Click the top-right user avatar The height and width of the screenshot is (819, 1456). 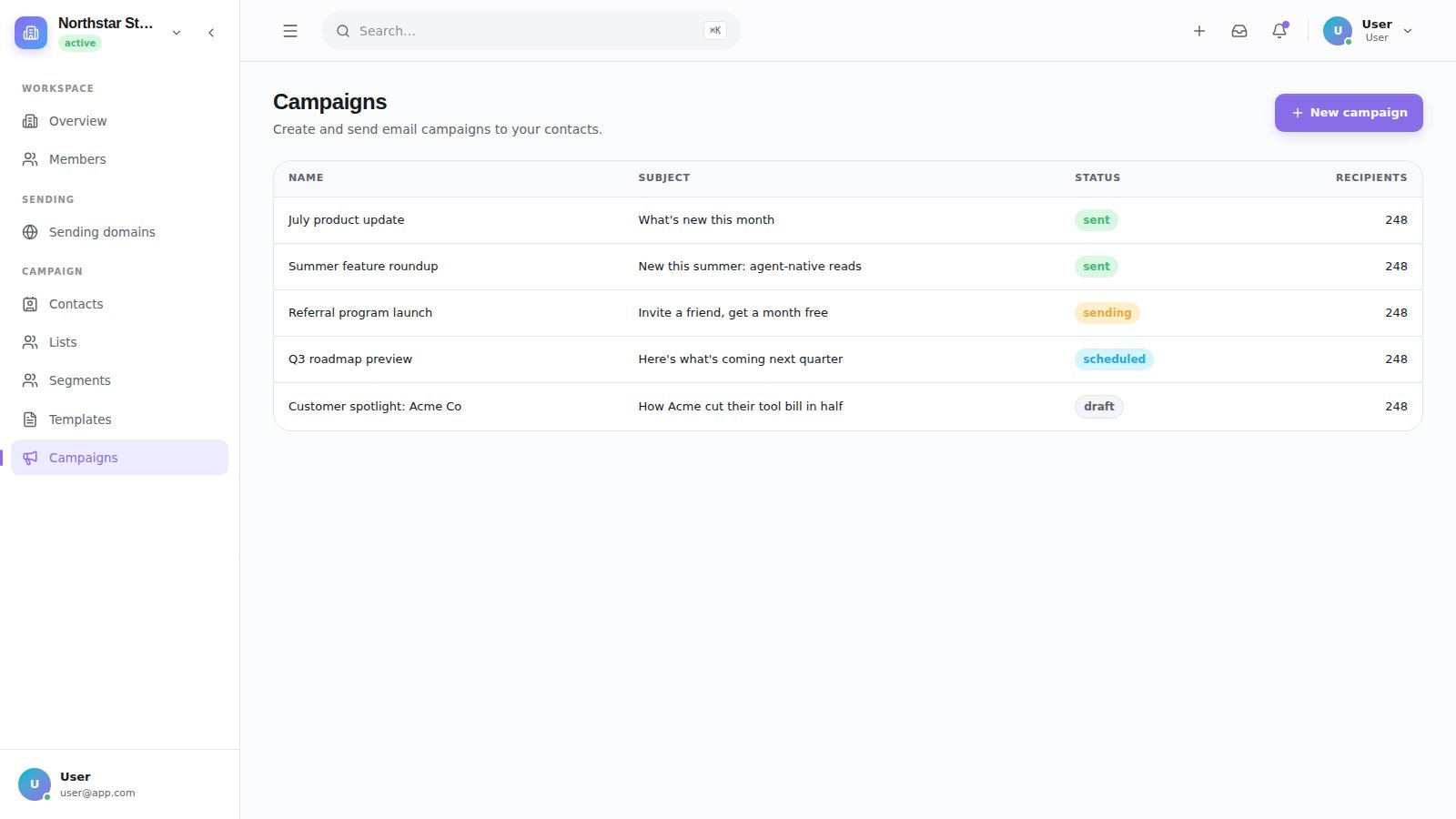[x=1338, y=31]
